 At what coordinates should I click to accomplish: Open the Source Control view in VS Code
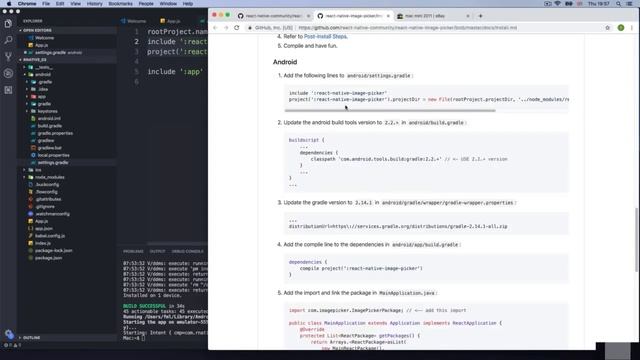pos(8,57)
